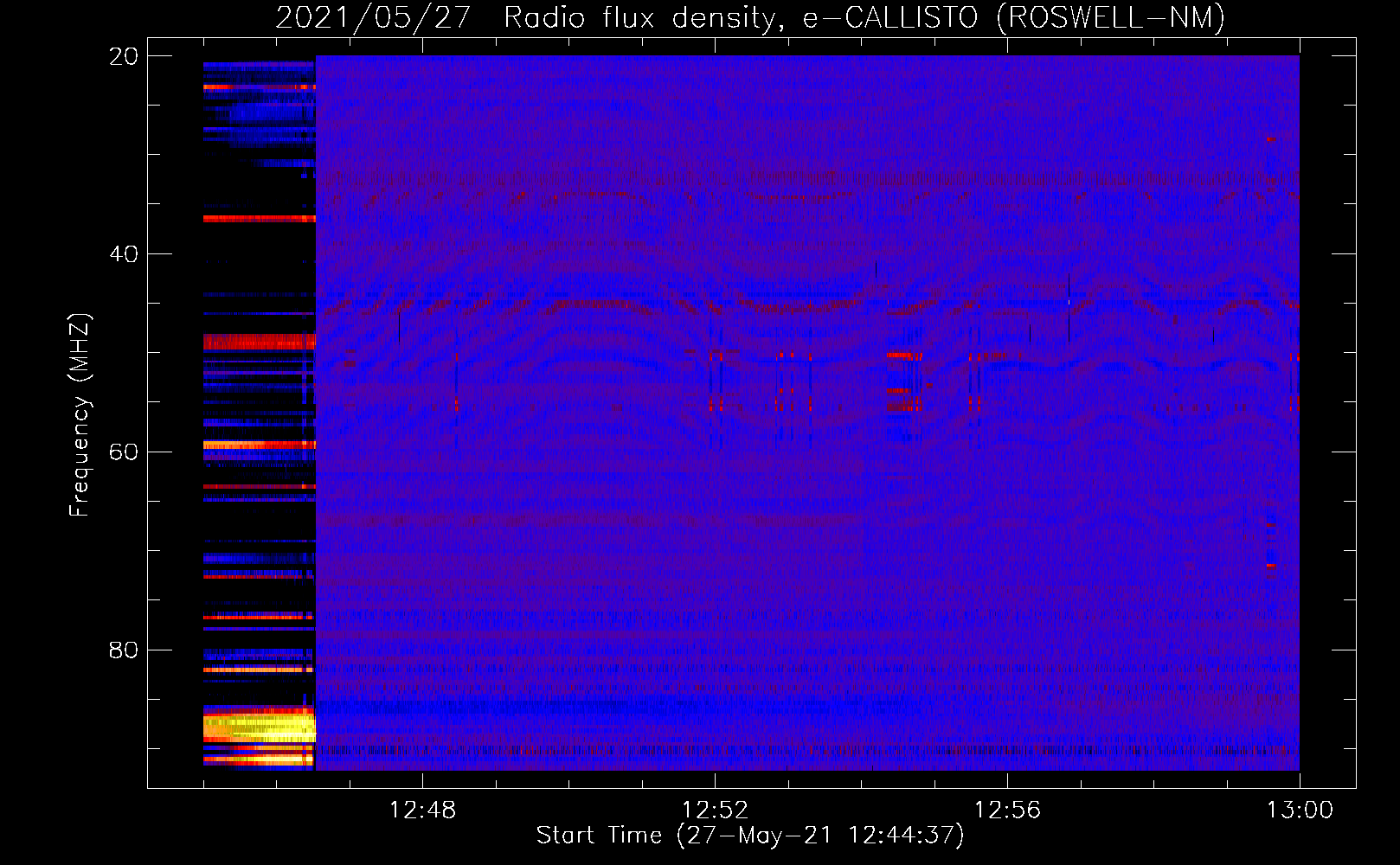Click the 40 frequency tick label
Viewport: 1400px width, 865px height.
[x=123, y=254]
